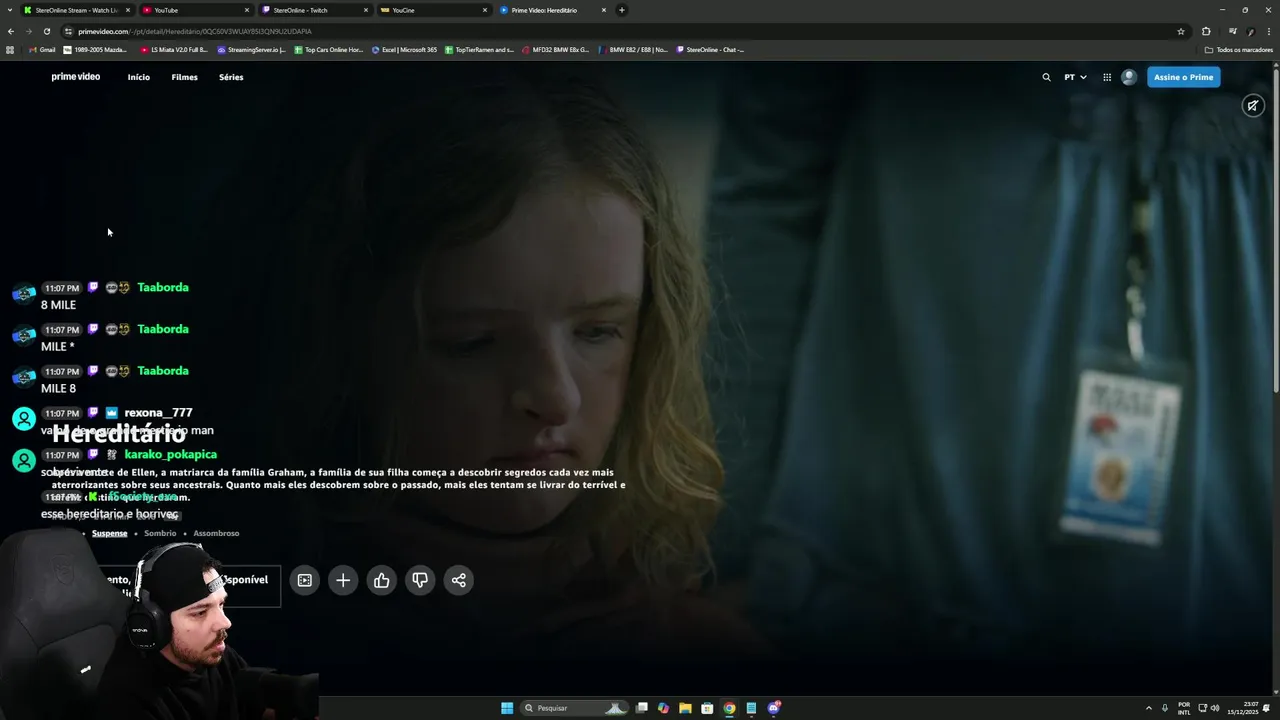
Task: Open Gmail bookmark
Action: point(42,49)
